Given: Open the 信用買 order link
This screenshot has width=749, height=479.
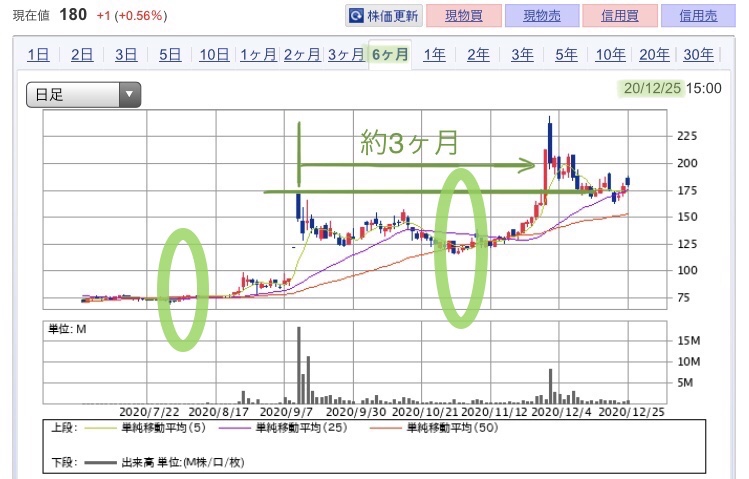Looking at the screenshot, I should pos(620,16).
